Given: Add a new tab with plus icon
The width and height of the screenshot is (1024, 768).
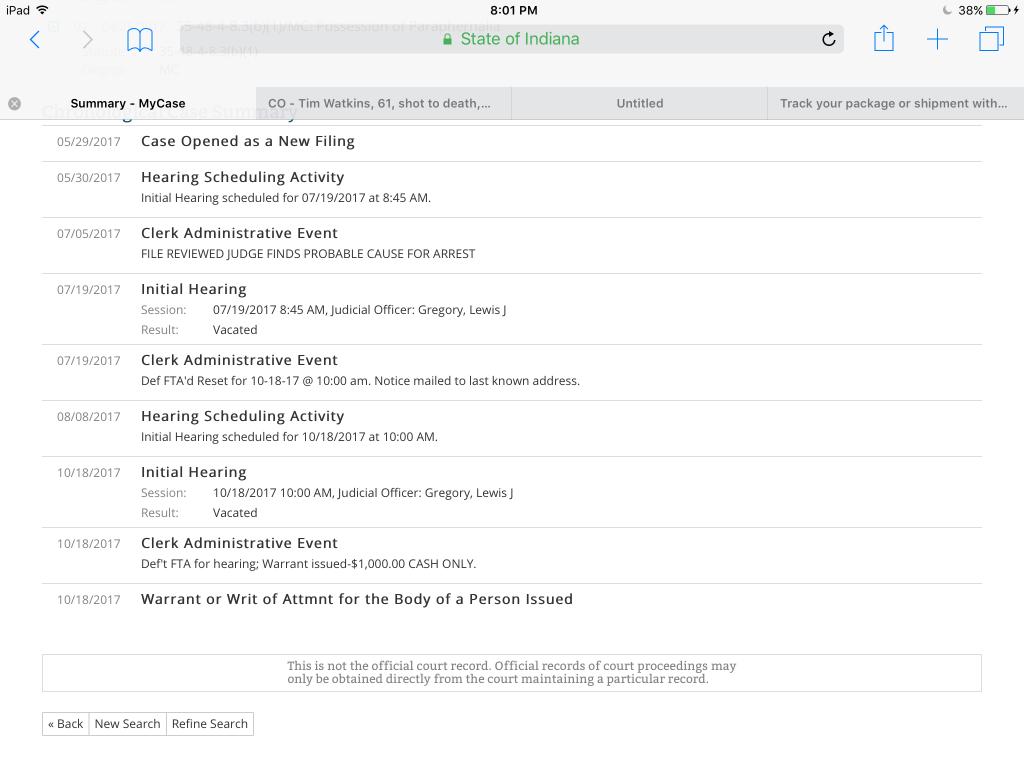Looking at the screenshot, I should tap(937, 40).
